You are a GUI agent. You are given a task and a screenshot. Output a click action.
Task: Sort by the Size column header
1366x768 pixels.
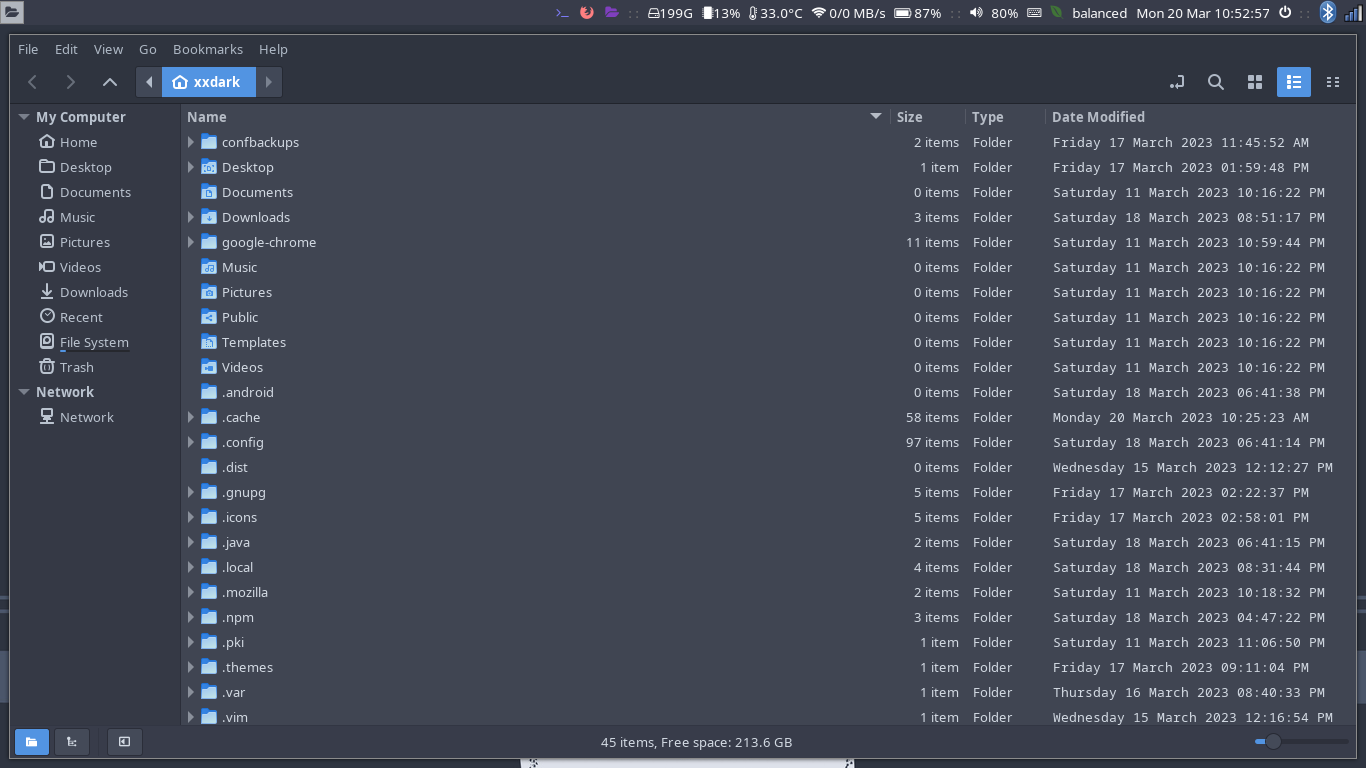(928, 117)
